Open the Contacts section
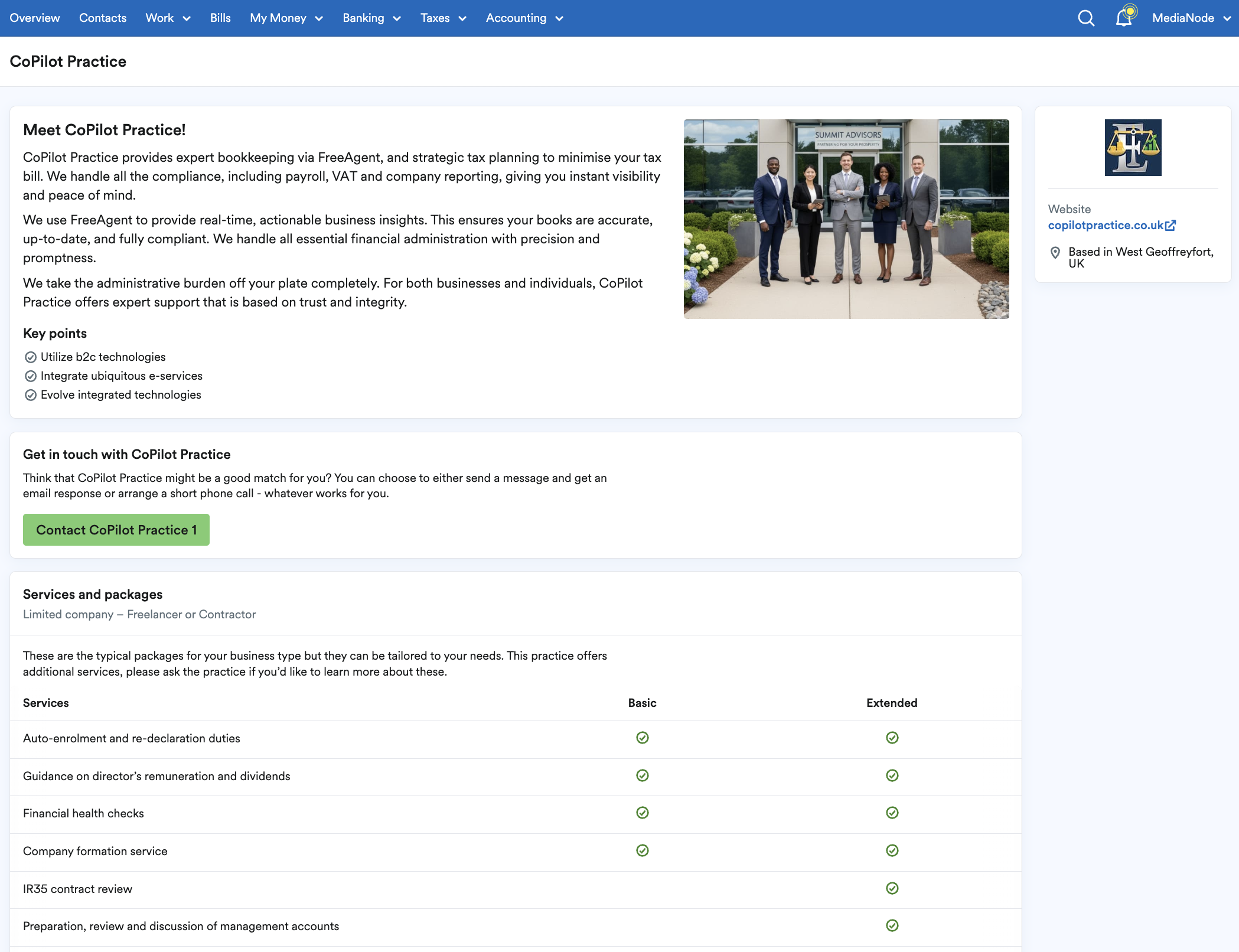The width and height of the screenshot is (1239, 952). click(103, 18)
